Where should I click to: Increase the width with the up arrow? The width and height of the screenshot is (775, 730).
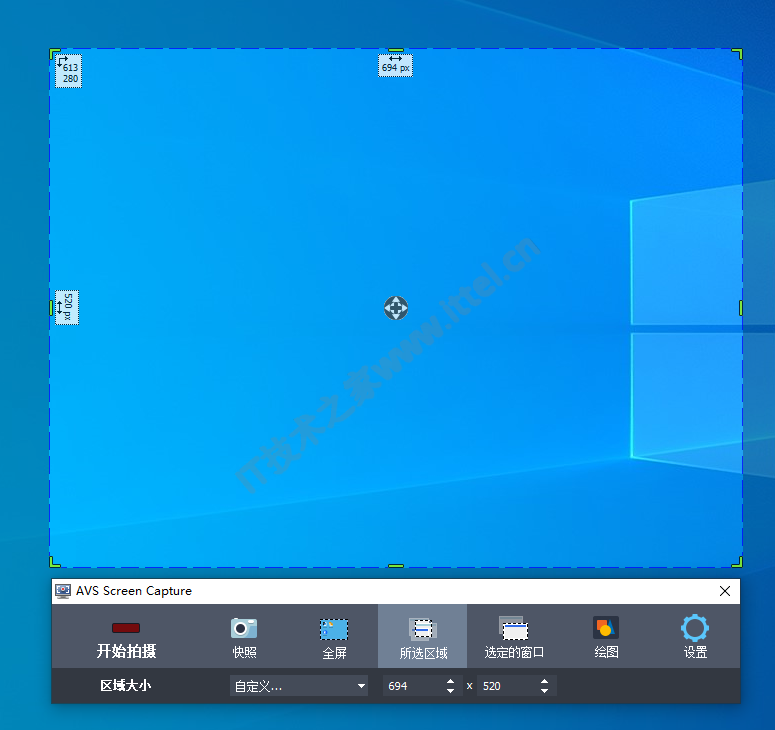point(450,681)
